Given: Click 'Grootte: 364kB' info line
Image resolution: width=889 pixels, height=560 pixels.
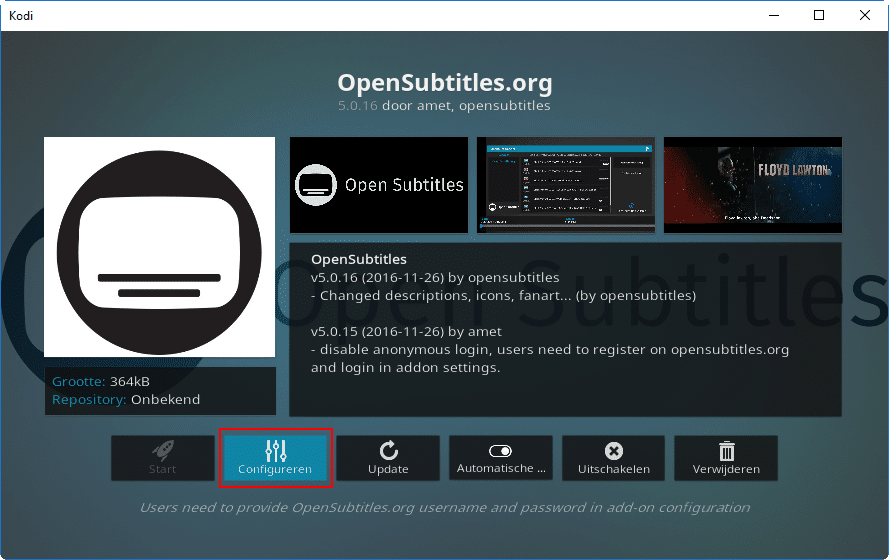Looking at the screenshot, I should (x=101, y=381).
